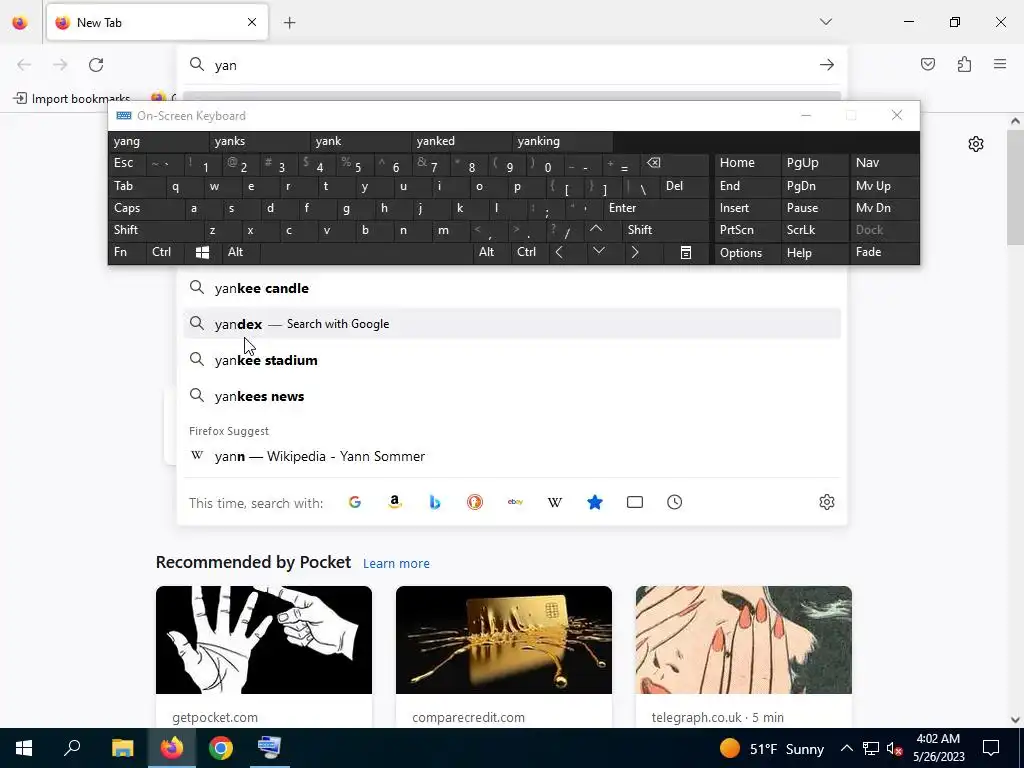This screenshot has width=1024, height=768.
Task: Click context menu key on On-Screen Keyboard
Action: (686, 253)
